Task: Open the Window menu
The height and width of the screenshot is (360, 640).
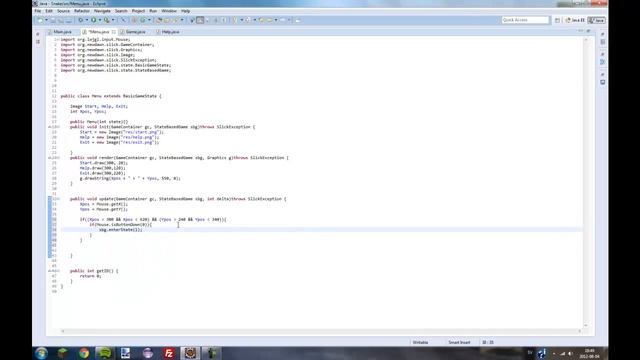Action: point(169,11)
